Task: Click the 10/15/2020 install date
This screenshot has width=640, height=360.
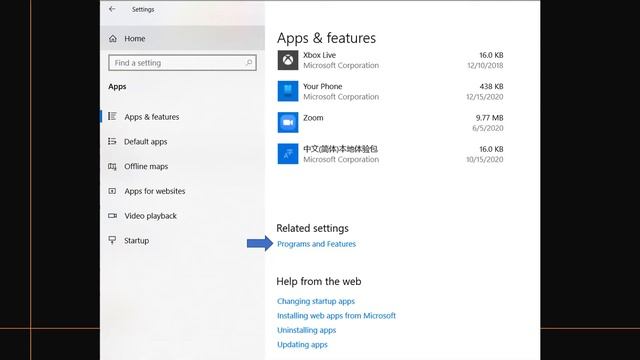Action: click(485, 160)
